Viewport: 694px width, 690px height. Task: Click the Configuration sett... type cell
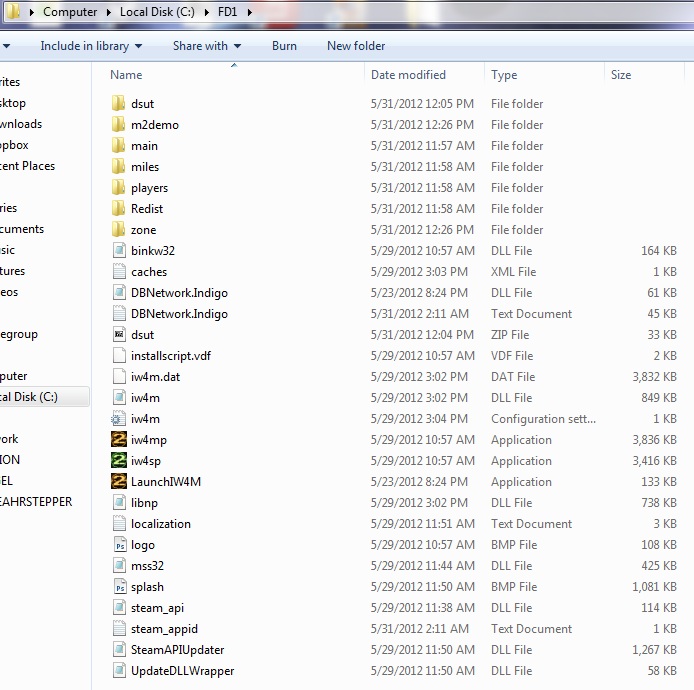pos(543,419)
